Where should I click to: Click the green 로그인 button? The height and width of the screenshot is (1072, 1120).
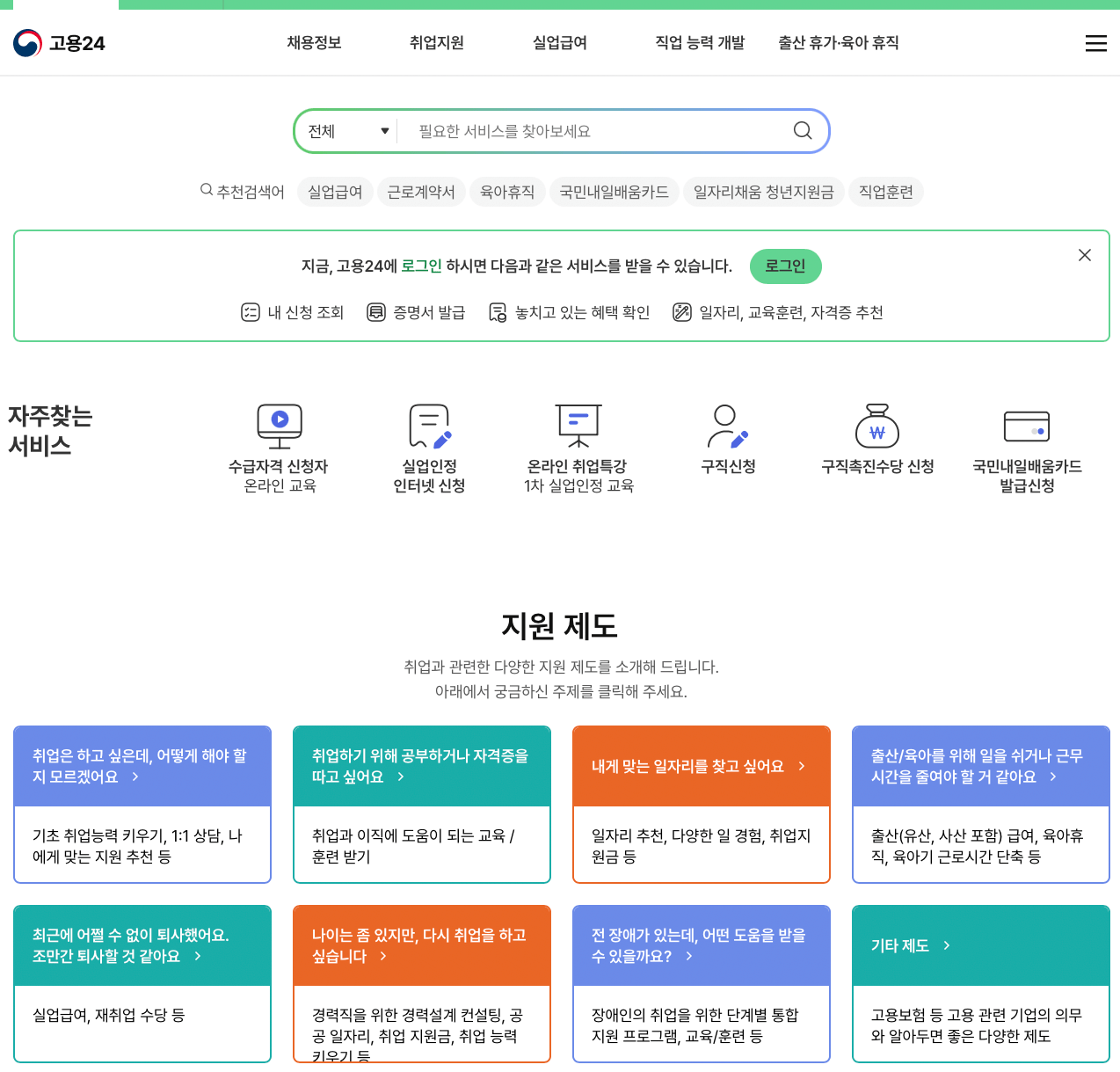click(785, 266)
